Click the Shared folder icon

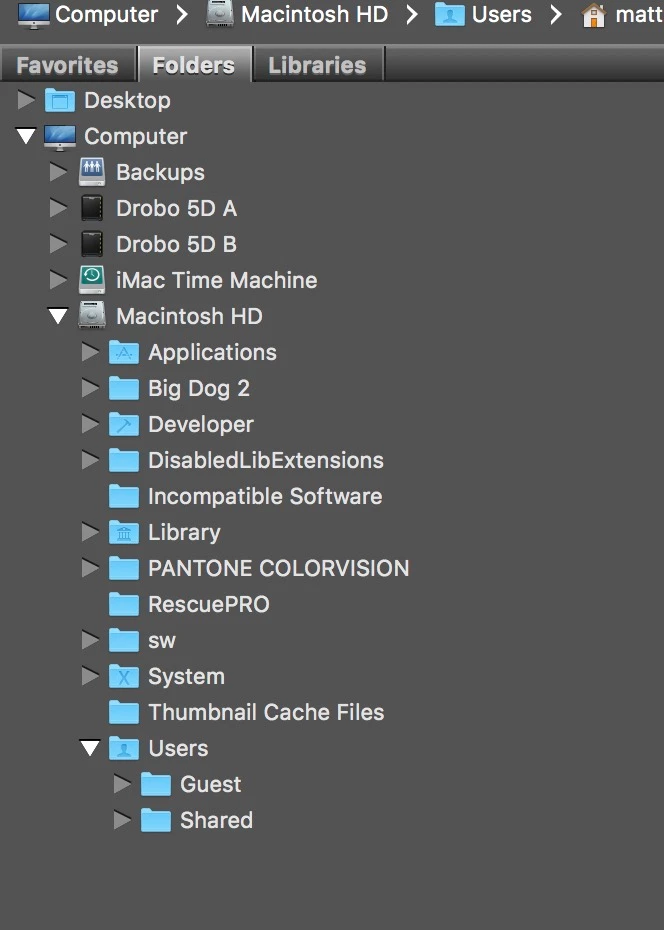(x=156, y=821)
